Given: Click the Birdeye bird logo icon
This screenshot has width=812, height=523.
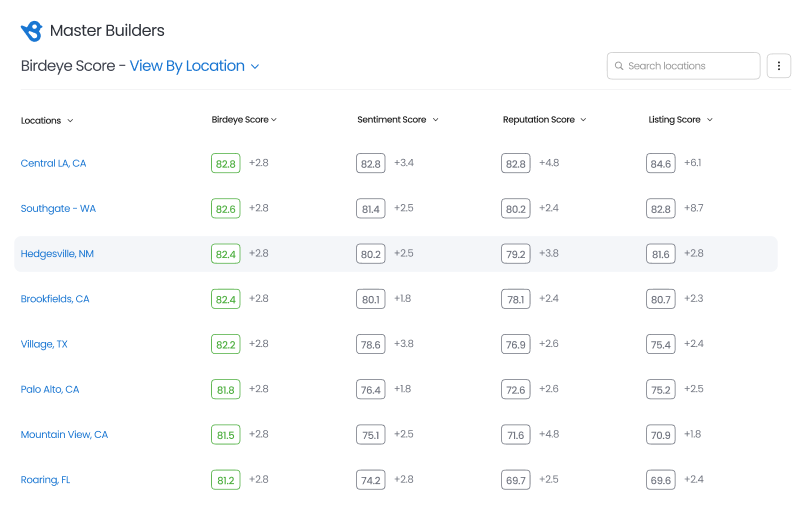Looking at the screenshot, I should (32, 31).
